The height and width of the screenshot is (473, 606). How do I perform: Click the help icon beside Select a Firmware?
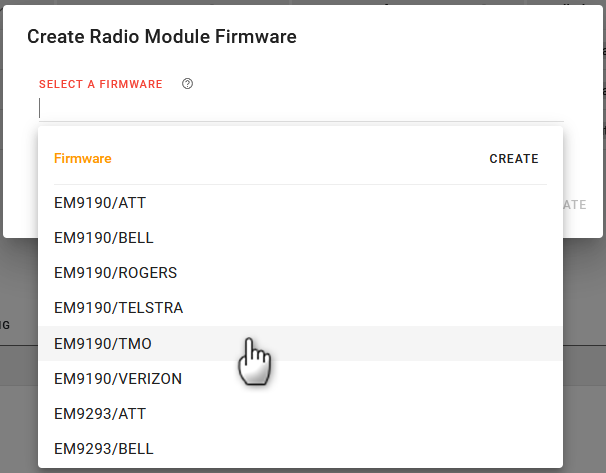point(187,84)
